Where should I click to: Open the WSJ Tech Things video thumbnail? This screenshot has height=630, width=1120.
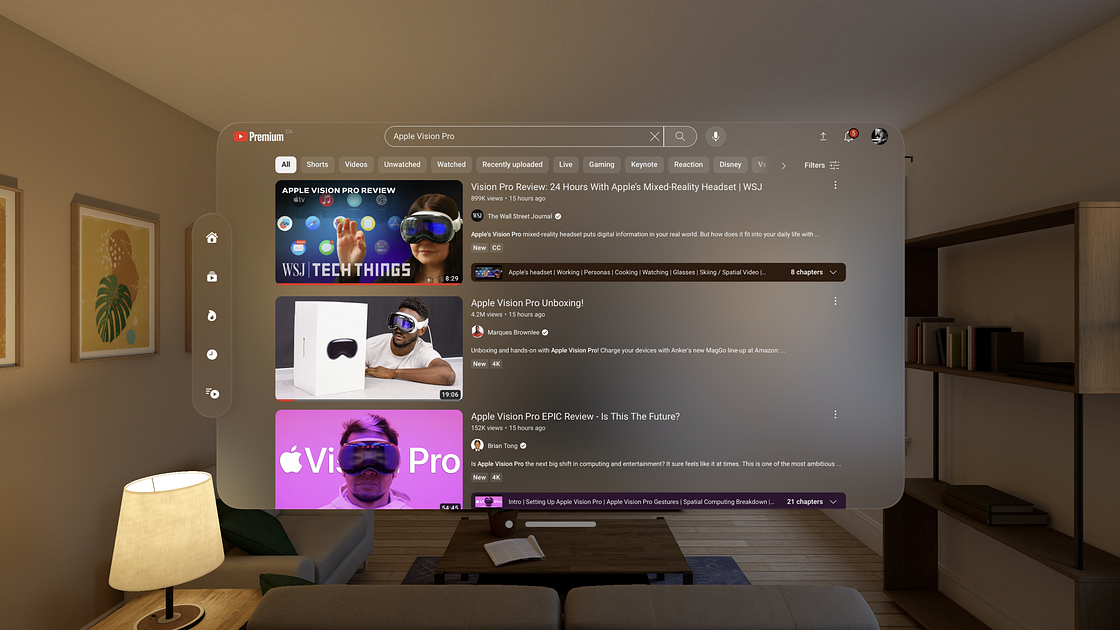click(x=369, y=232)
